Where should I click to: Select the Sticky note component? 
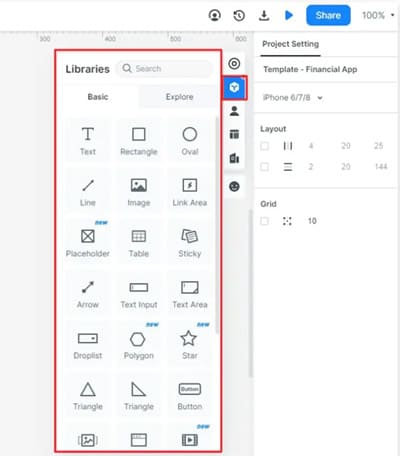point(190,243)
